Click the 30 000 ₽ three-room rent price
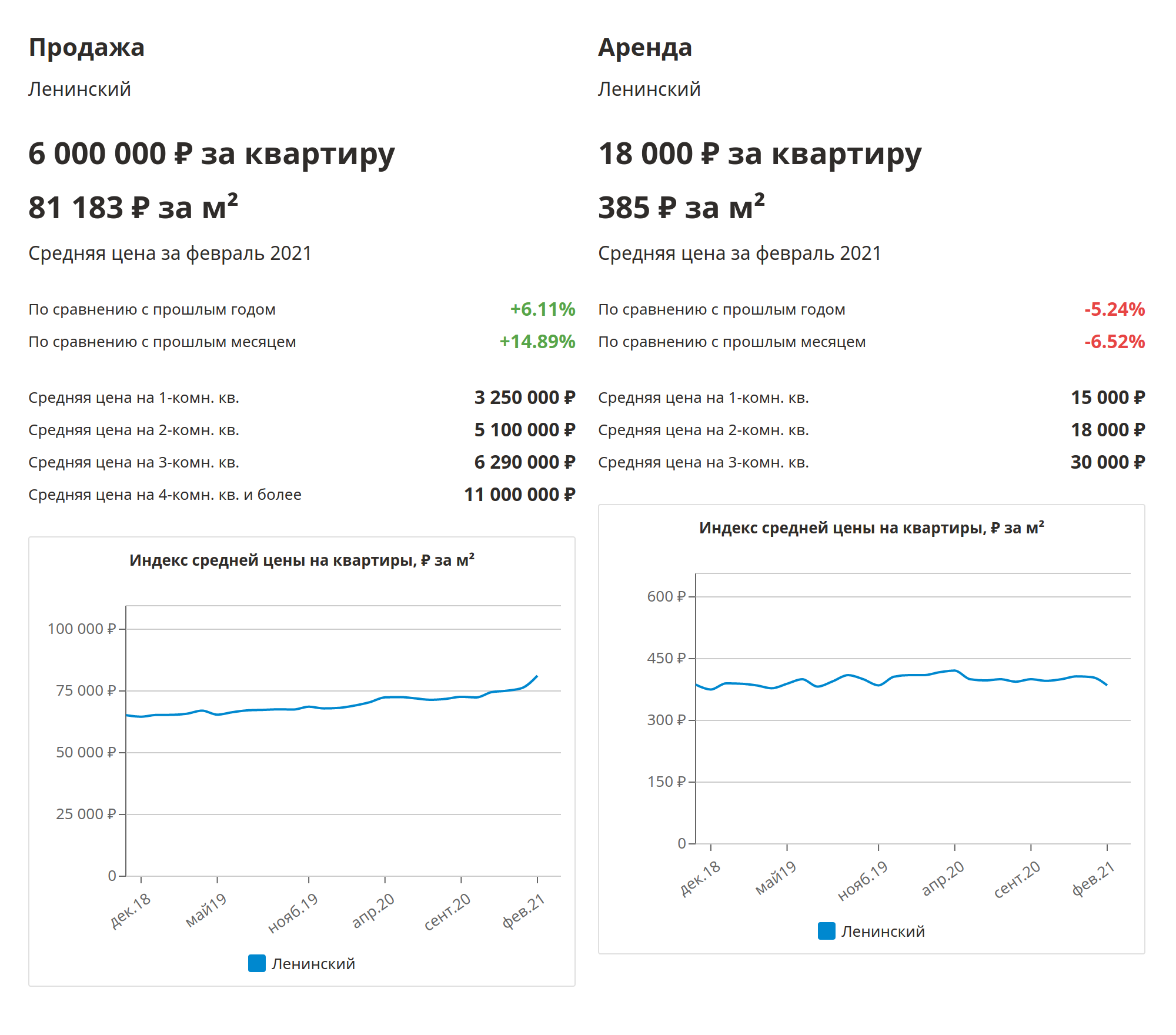This screenshot has height=1035, width=1176. pos(1108,462)
